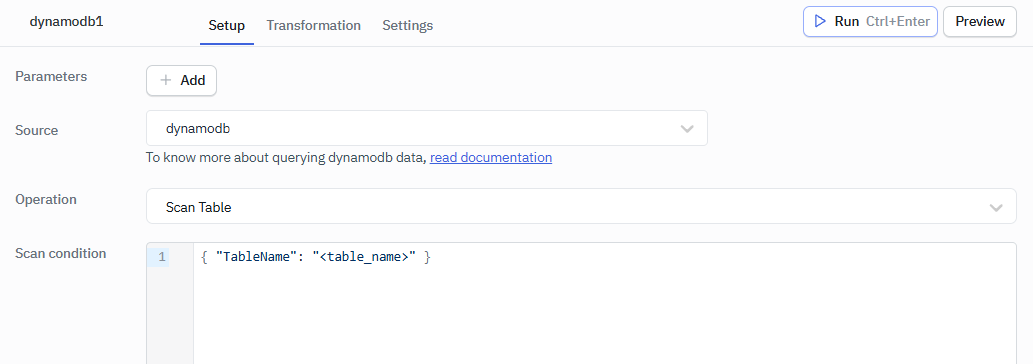Click line number 1 in editor gutter
This screenshot has width=1033, height=364.
pos(162,257)
